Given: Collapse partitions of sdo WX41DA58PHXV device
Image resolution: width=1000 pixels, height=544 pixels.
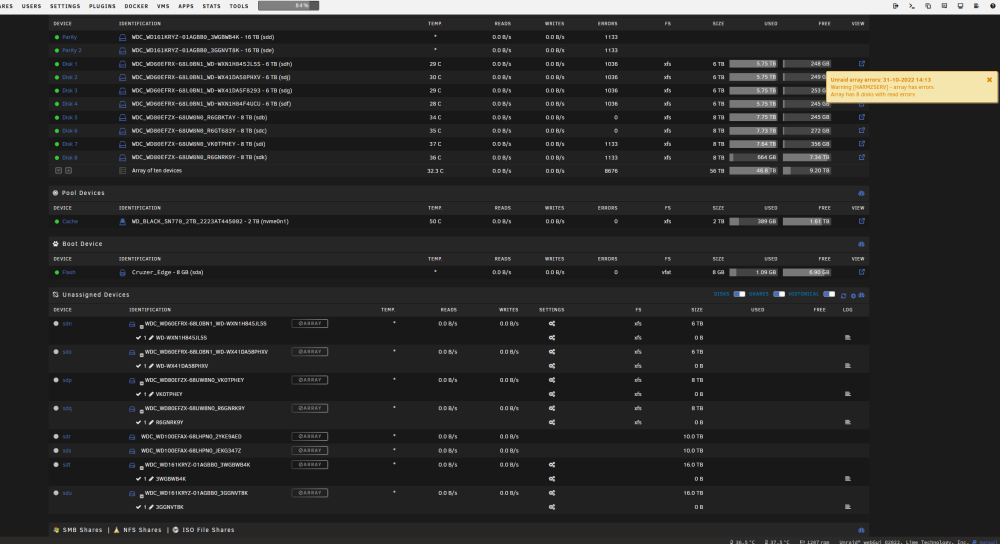Looking at the screenshot, I should (x=141, y=354).
